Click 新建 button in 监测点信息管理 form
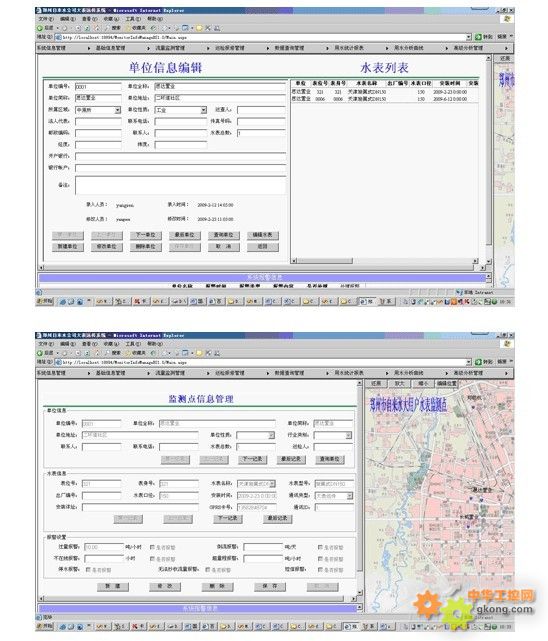Screen dimensions: 548x641 click(x=113, y=587)
